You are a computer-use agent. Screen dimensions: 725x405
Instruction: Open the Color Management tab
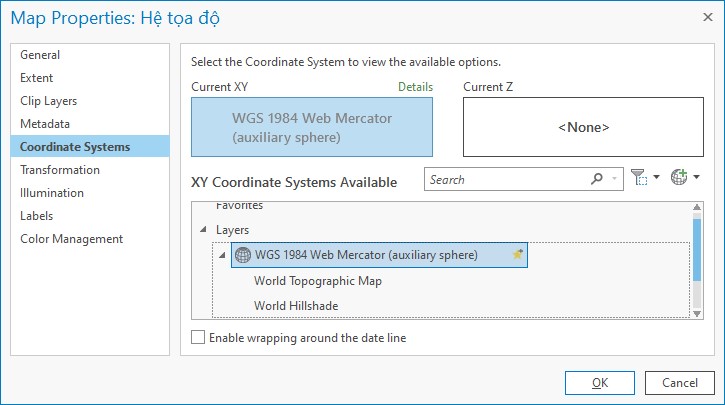pos(90,239)
